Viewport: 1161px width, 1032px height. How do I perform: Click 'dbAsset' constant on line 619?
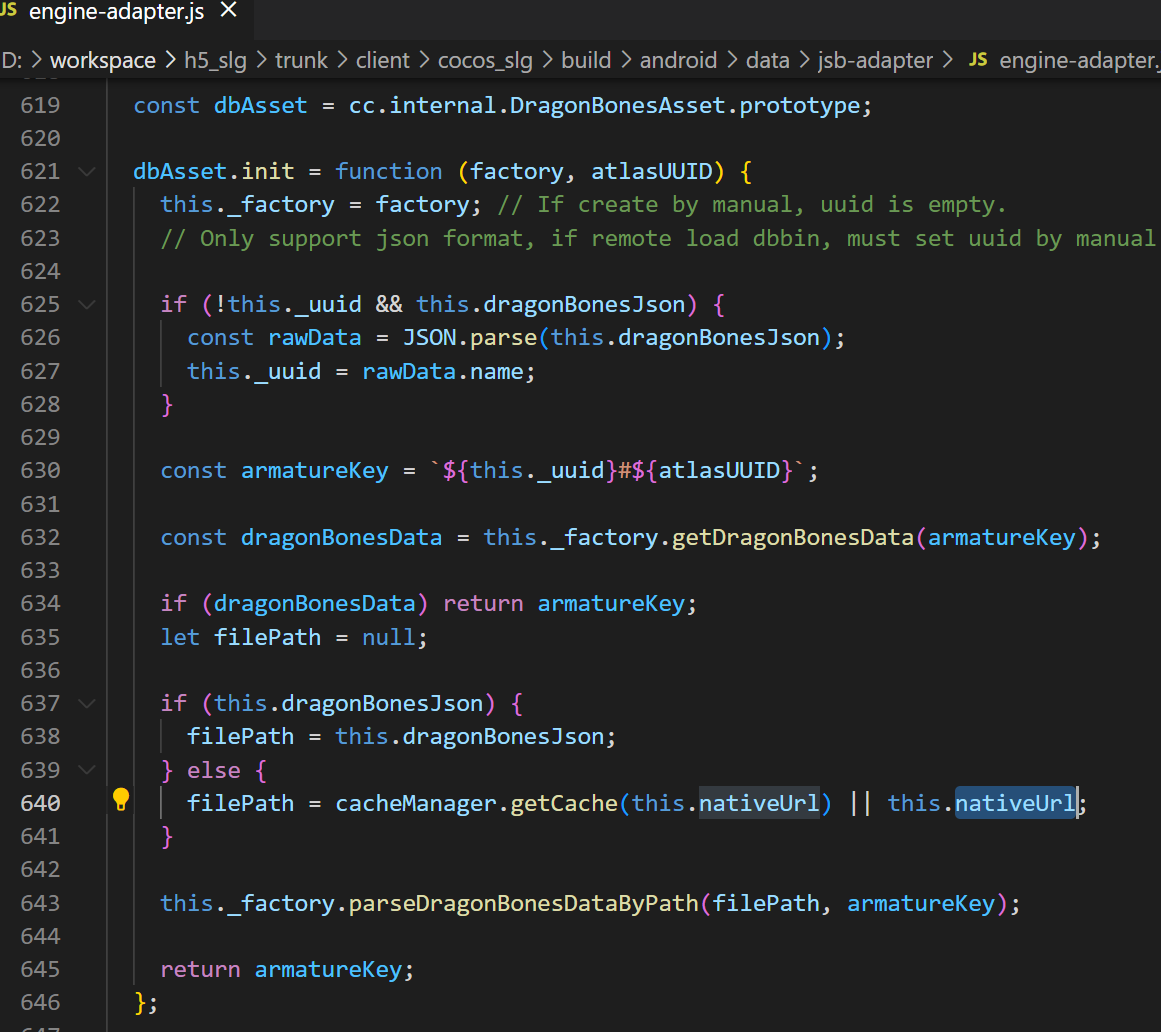tap(260, 105)
